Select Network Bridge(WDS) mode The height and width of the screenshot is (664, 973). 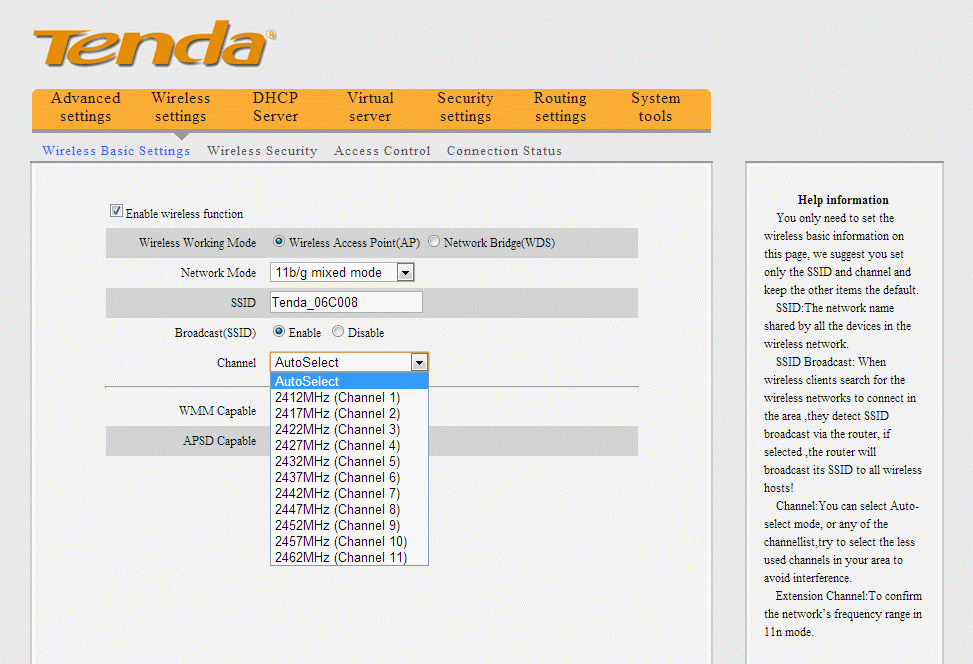434,241
